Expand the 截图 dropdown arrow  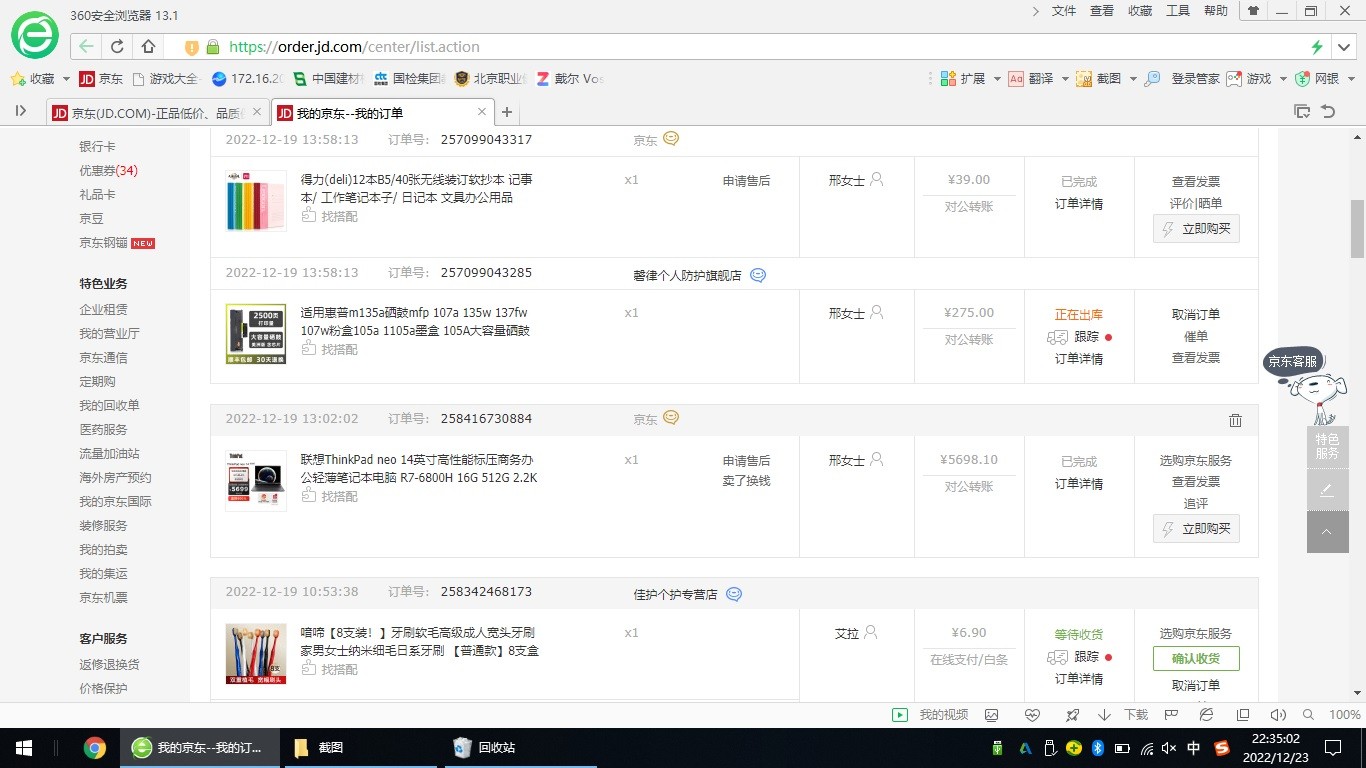[1133, 79]
